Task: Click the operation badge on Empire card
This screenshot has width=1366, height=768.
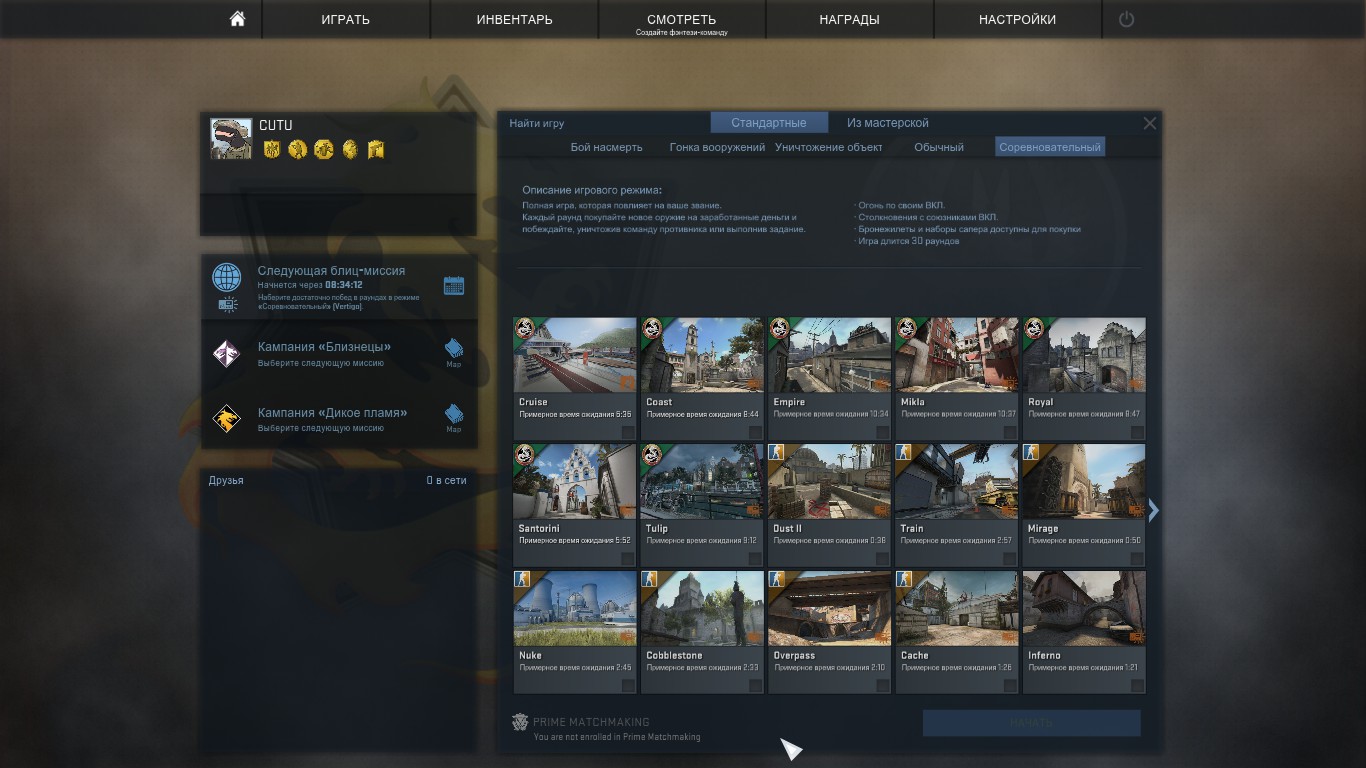Action: pyautogui.click(x=780, y=329)
